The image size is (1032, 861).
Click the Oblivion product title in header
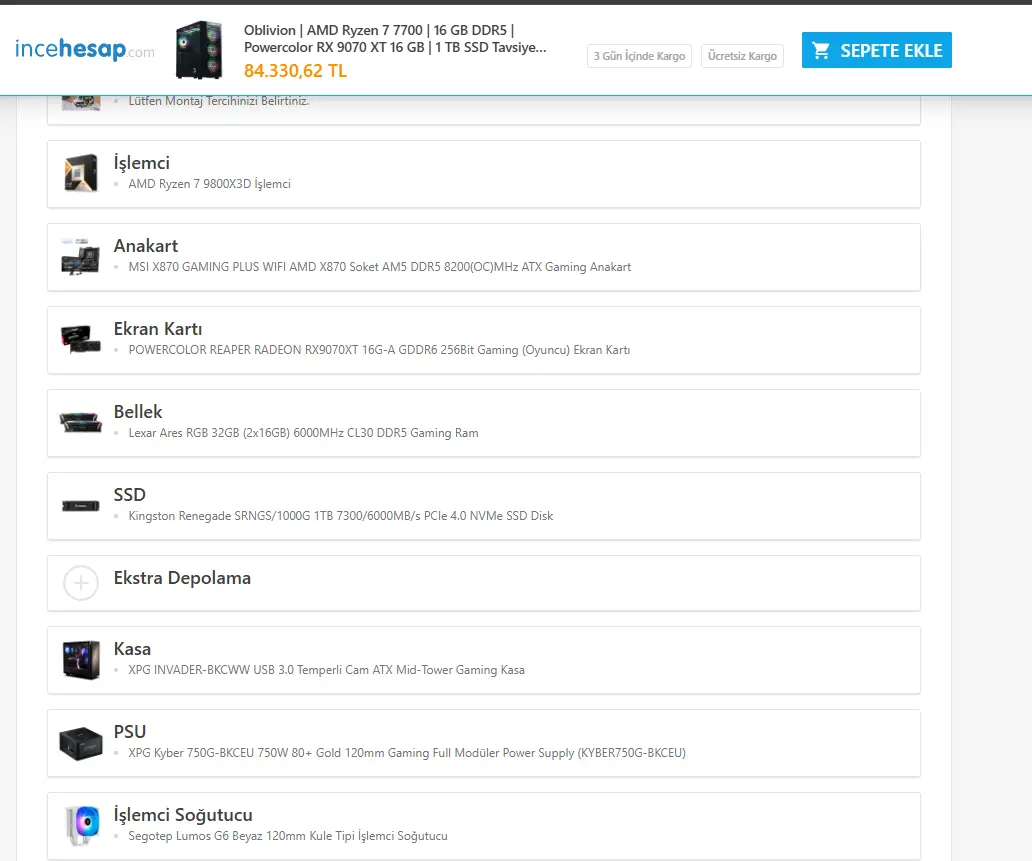pyautogui.click(x=395, y=39)
